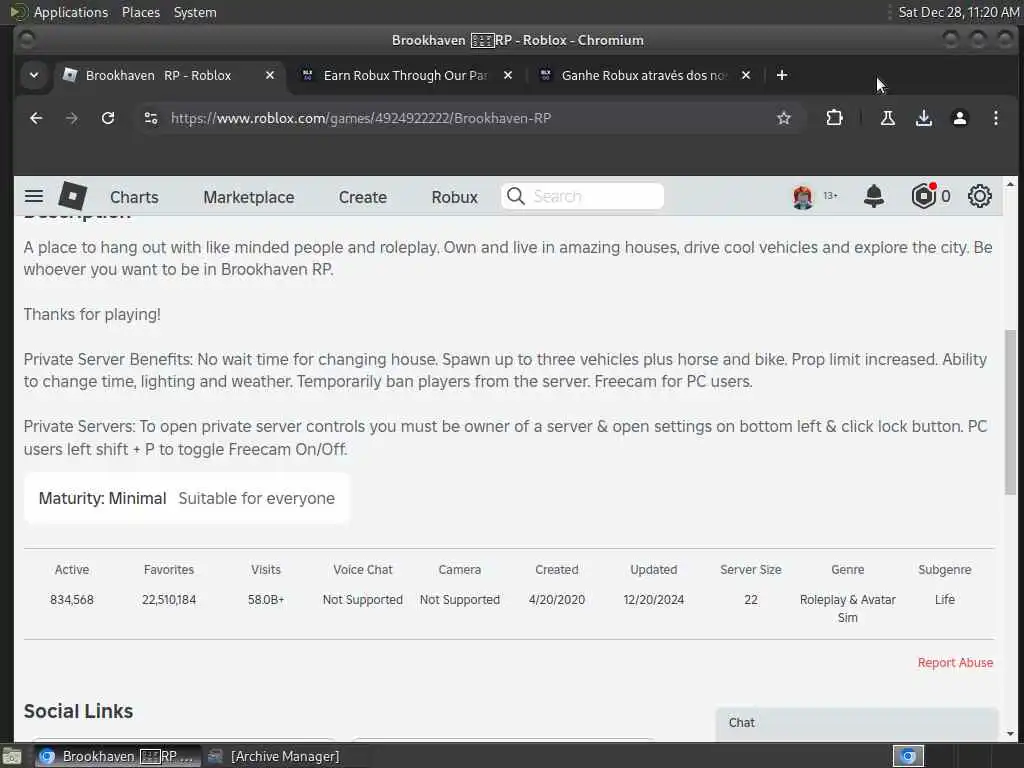Open the Create page
Image resolution: width=1024 pixels, height=768 pixels.
coord(362,197)
